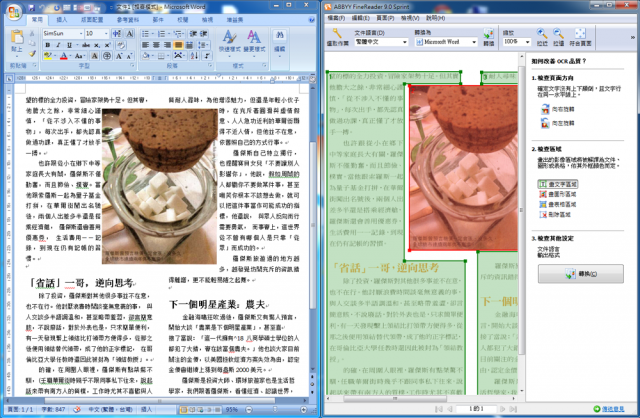640x418 pixels.
Task: Apply enclosed character formatting
Action: pos(107,56)
